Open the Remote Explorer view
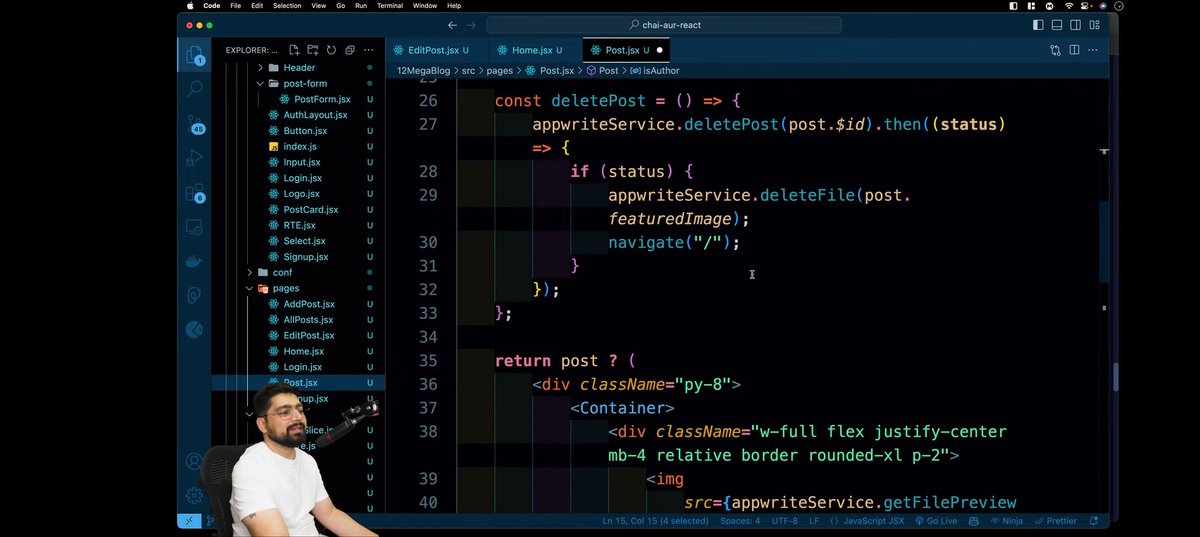1200x537 pixels. (195, 227)
